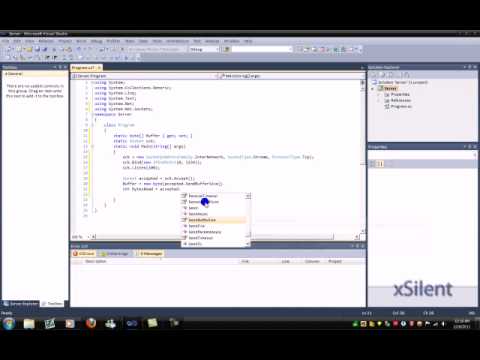
Task: Select Properties folder in Solution Explorer
Action: (x=400, y=94)
